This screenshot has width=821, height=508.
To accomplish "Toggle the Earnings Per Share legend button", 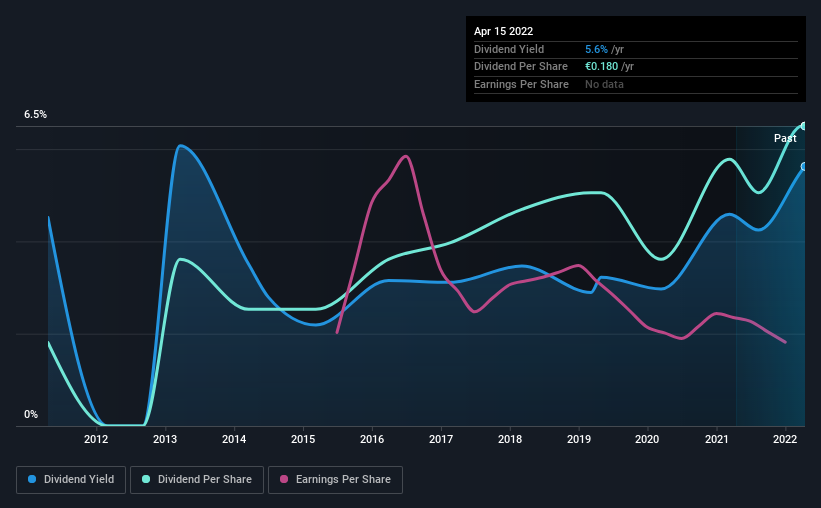I will coord(335,480).
